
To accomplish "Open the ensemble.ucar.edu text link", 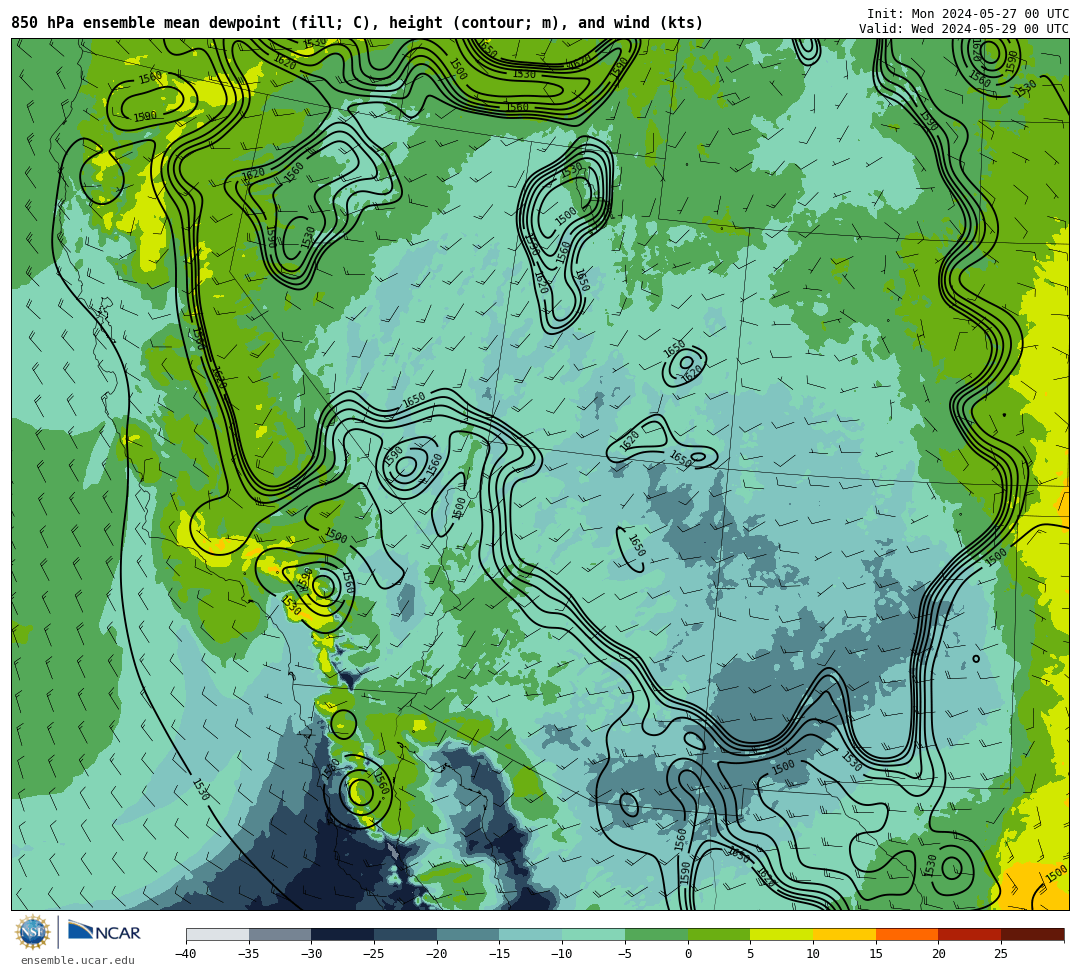I will coord(78,960).
